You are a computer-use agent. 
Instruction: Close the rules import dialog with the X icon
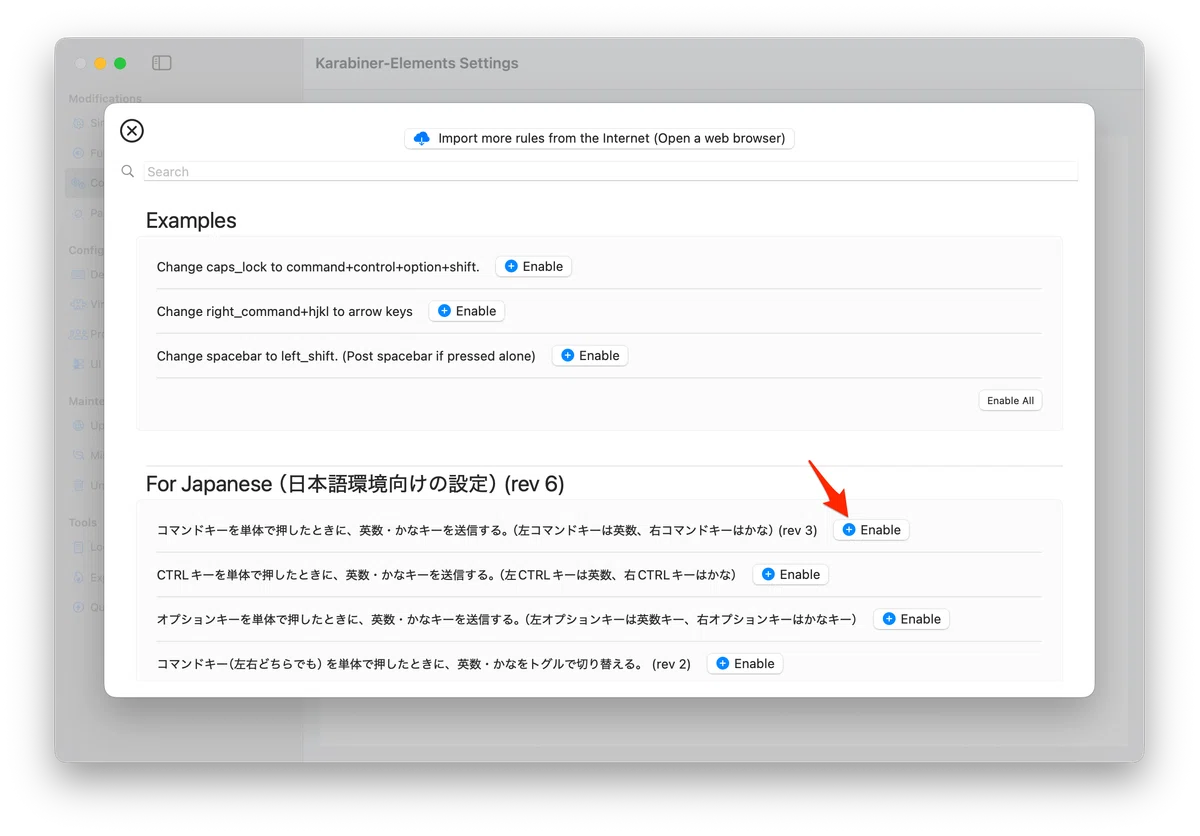132,131
